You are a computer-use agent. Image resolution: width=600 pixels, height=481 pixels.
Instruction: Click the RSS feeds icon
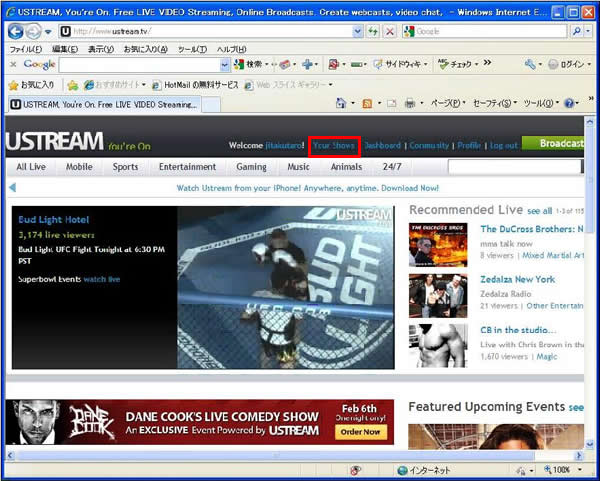[x=367, y=103]
